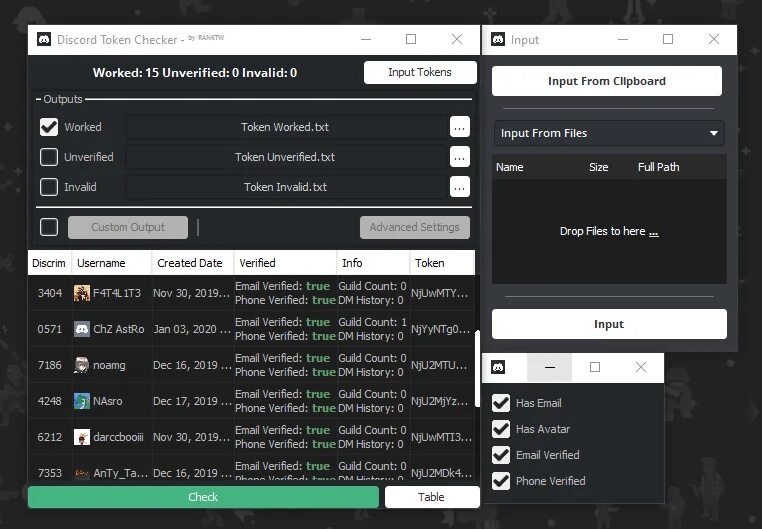Select token cell NjUwMTY...

440,293
